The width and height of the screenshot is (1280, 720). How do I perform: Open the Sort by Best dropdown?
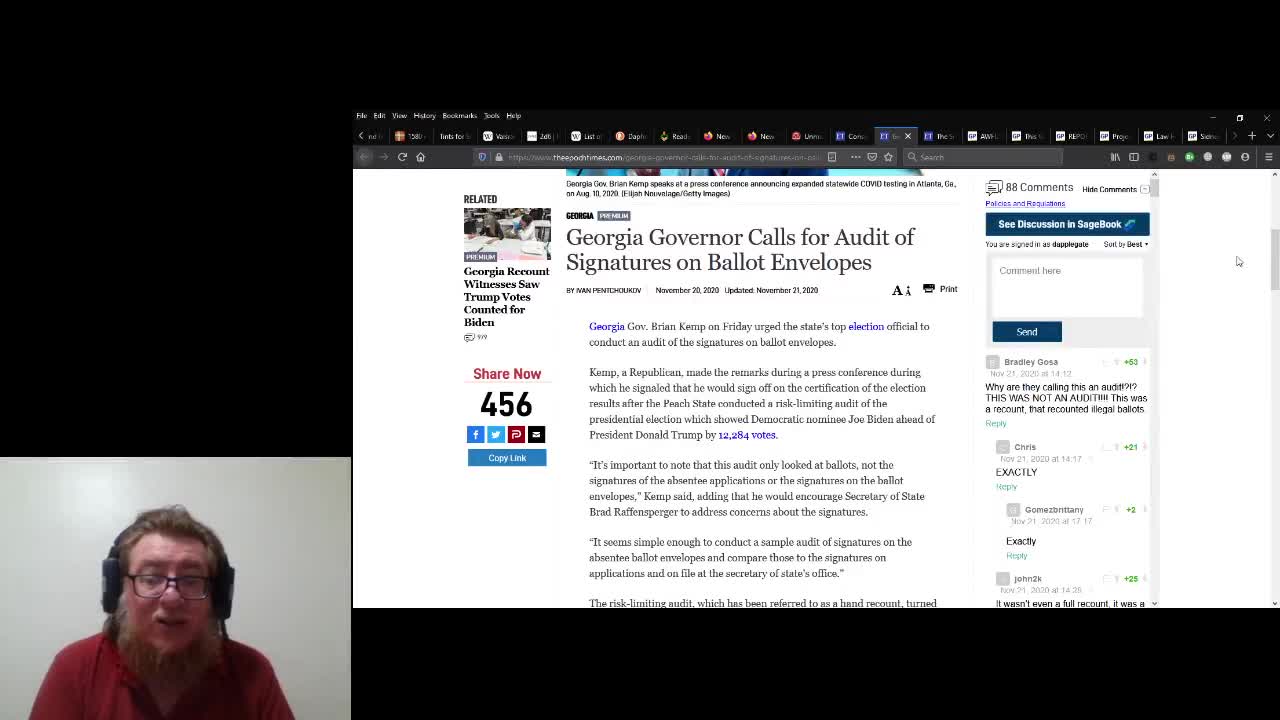[x=1126, y=244]
